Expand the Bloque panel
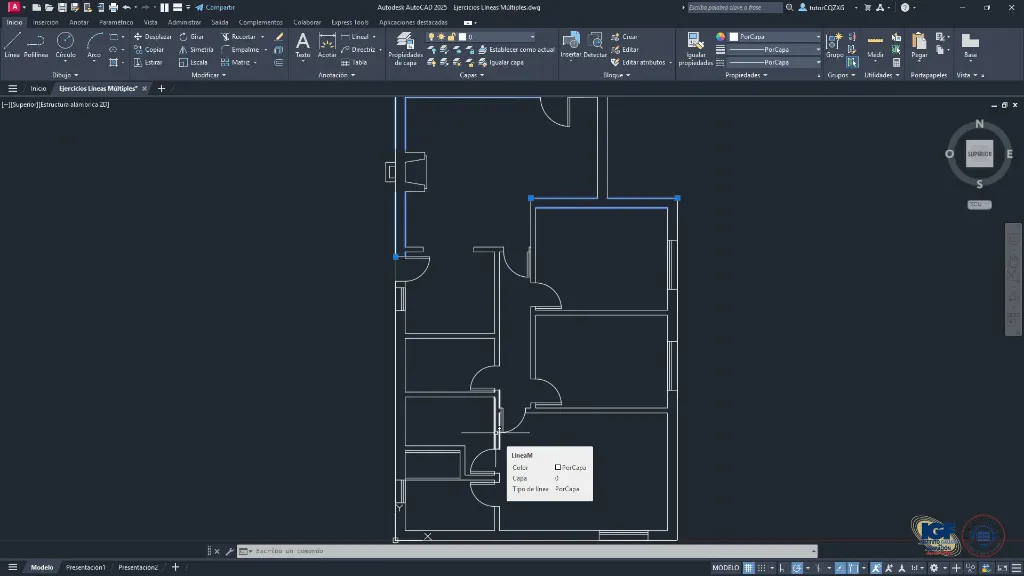Image resolution: width=1024 pixels, height=576 pixels. coord(616,75)
